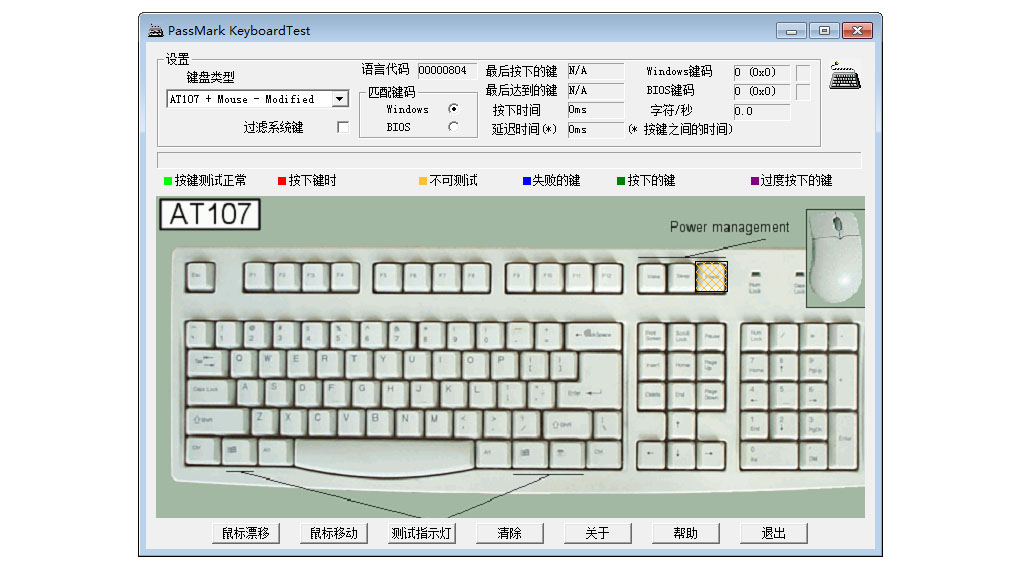Click the Backspace key on keyboard image
Image resolution: width=1024 pixels, height=570 pixels.
[592, 336]
